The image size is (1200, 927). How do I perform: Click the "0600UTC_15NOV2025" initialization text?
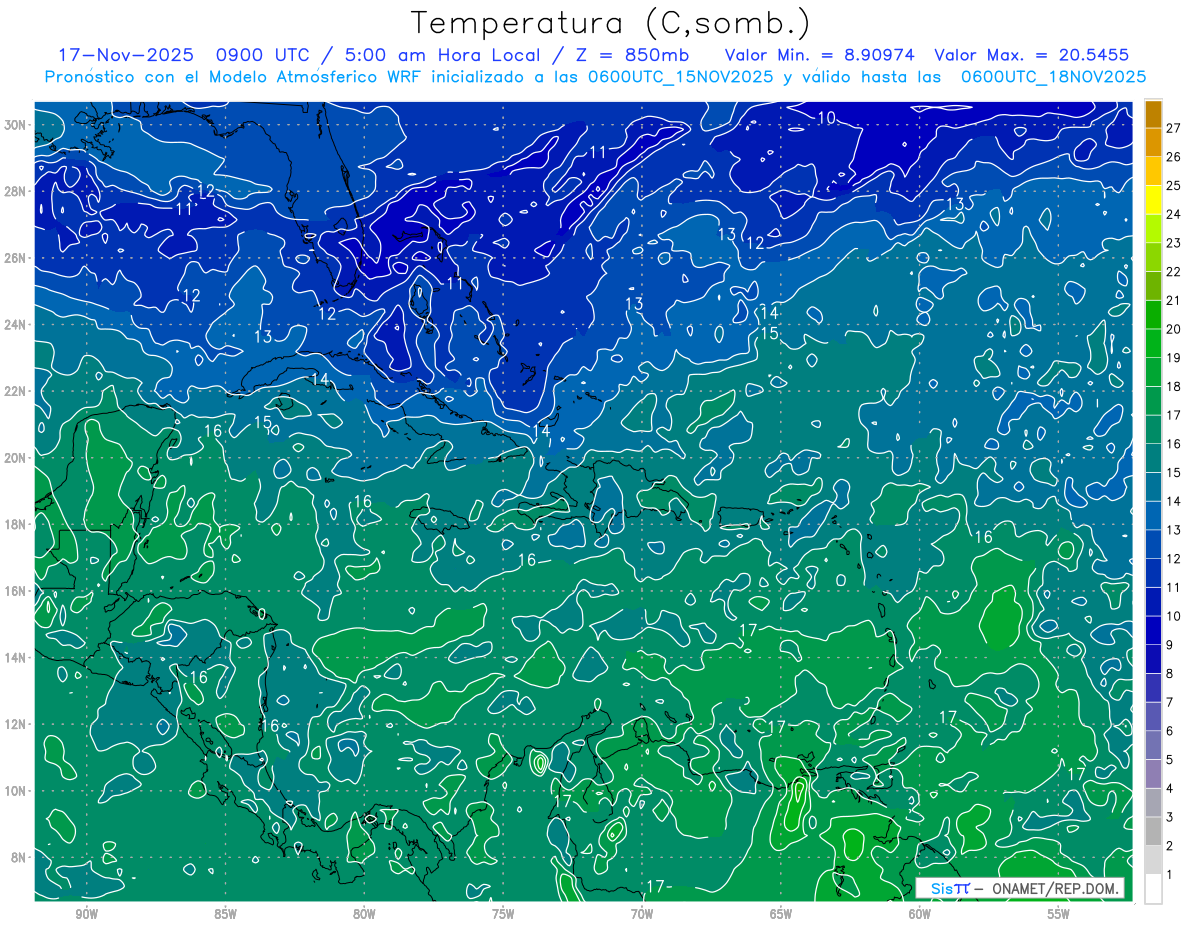tap(680, 76)
